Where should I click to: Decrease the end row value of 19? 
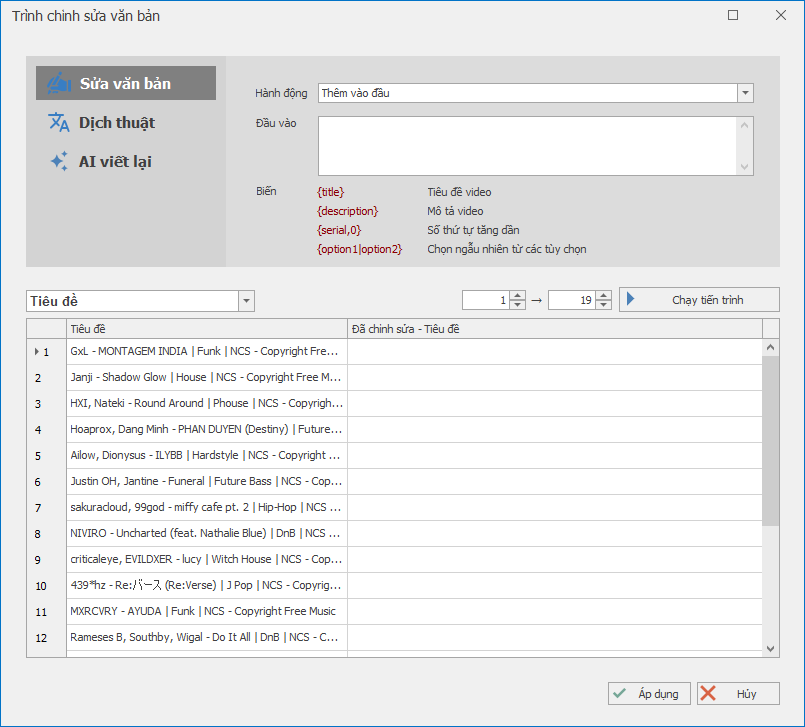pyautogui.click(x=604, y=305)
